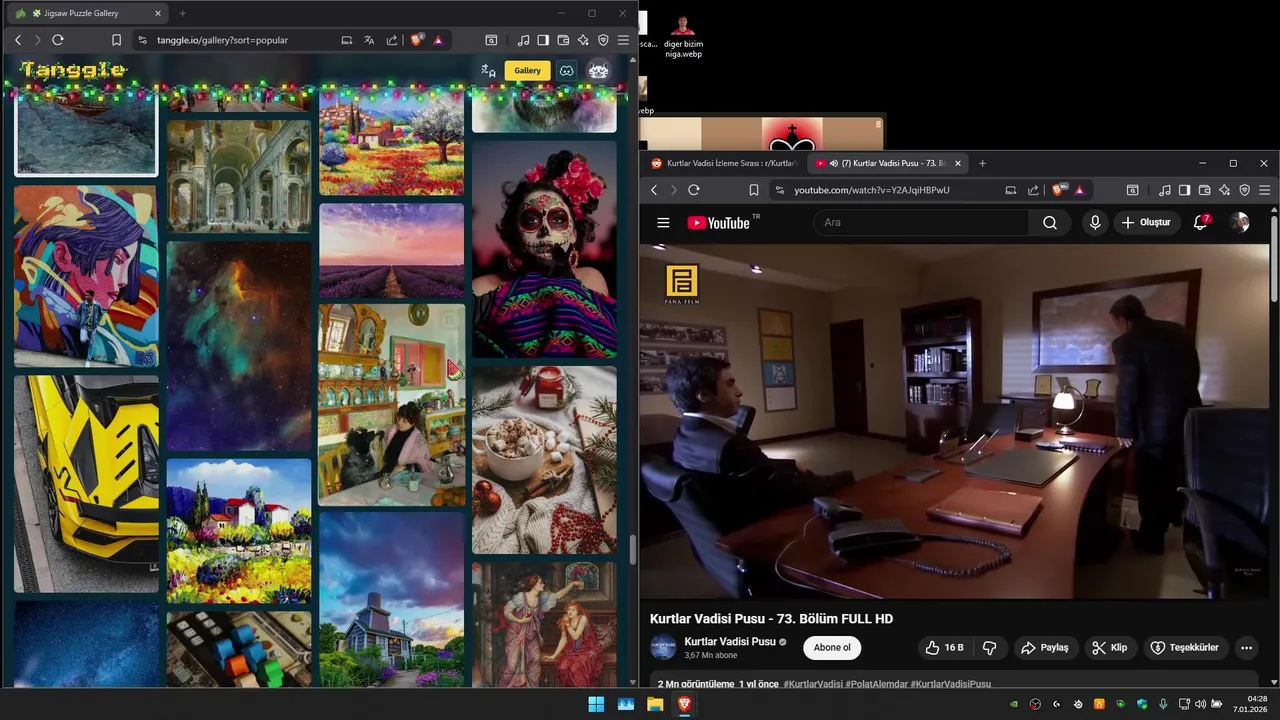Open the Kurtlar Vadisi Pusu channel avatar

663,647
